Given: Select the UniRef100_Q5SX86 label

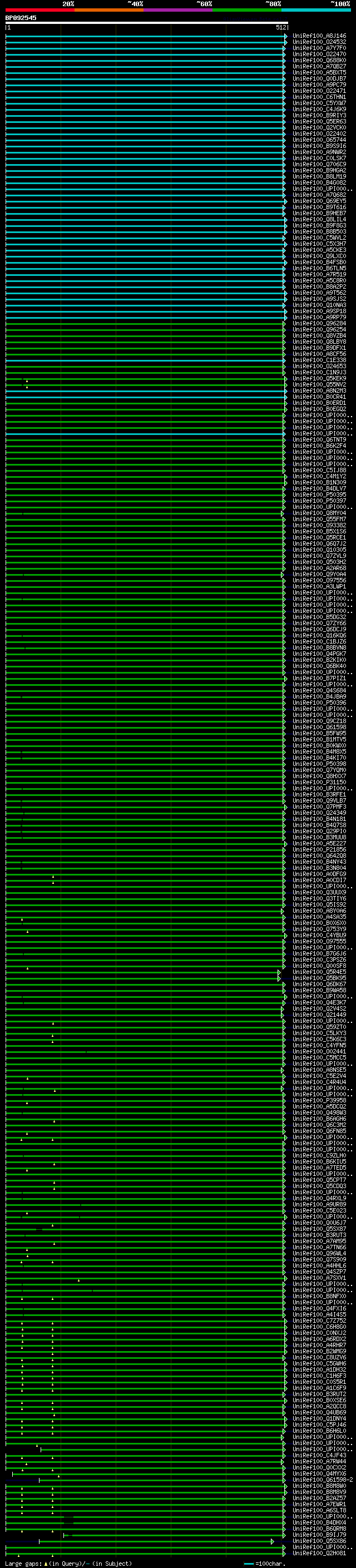Looking at the screenshot, I should [x=319, y=1541].
